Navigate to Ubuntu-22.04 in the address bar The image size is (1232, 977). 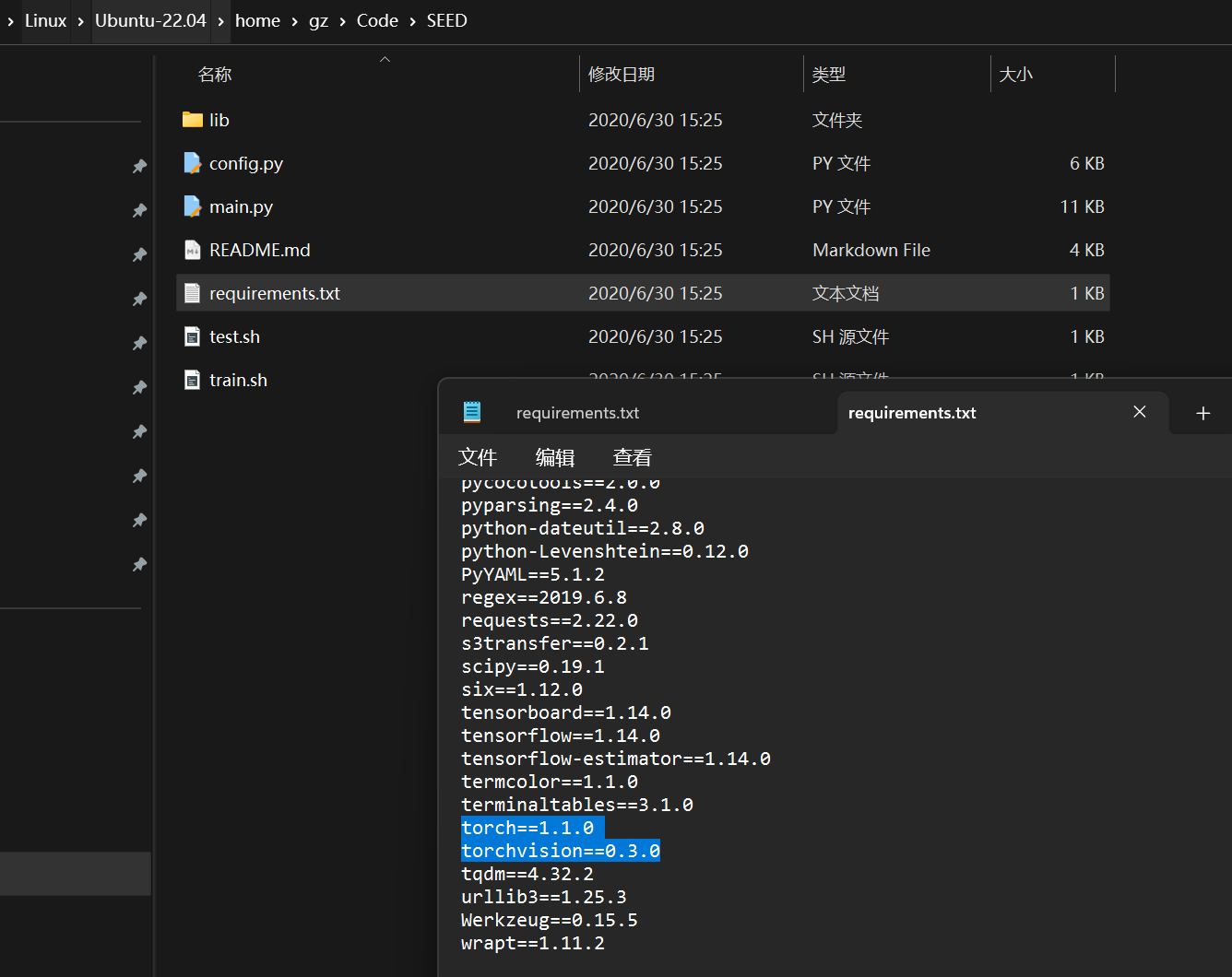(x=150, y=20)
